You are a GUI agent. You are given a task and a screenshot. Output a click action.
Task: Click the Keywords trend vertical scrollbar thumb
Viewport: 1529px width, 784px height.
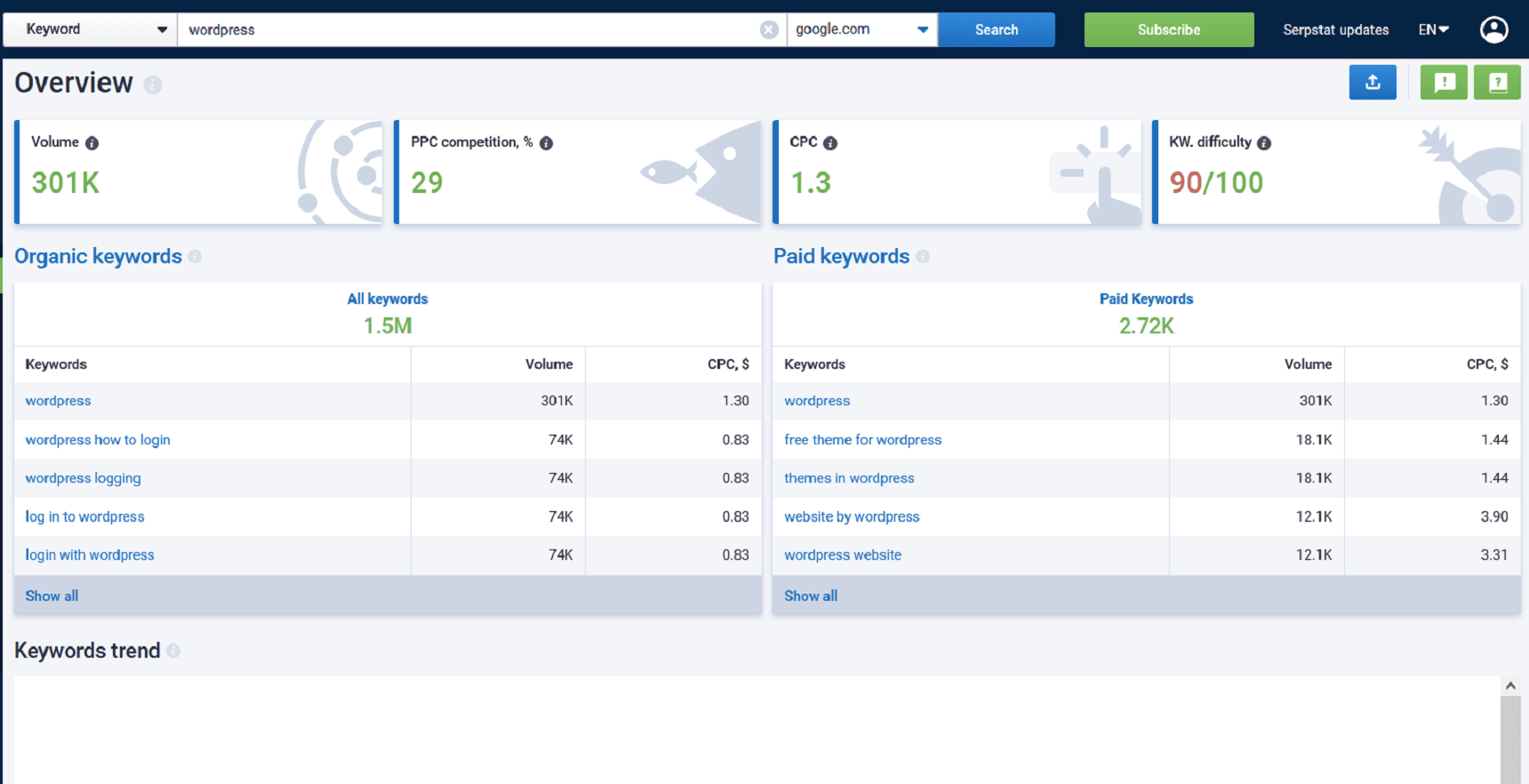(x=1510, y=740)
